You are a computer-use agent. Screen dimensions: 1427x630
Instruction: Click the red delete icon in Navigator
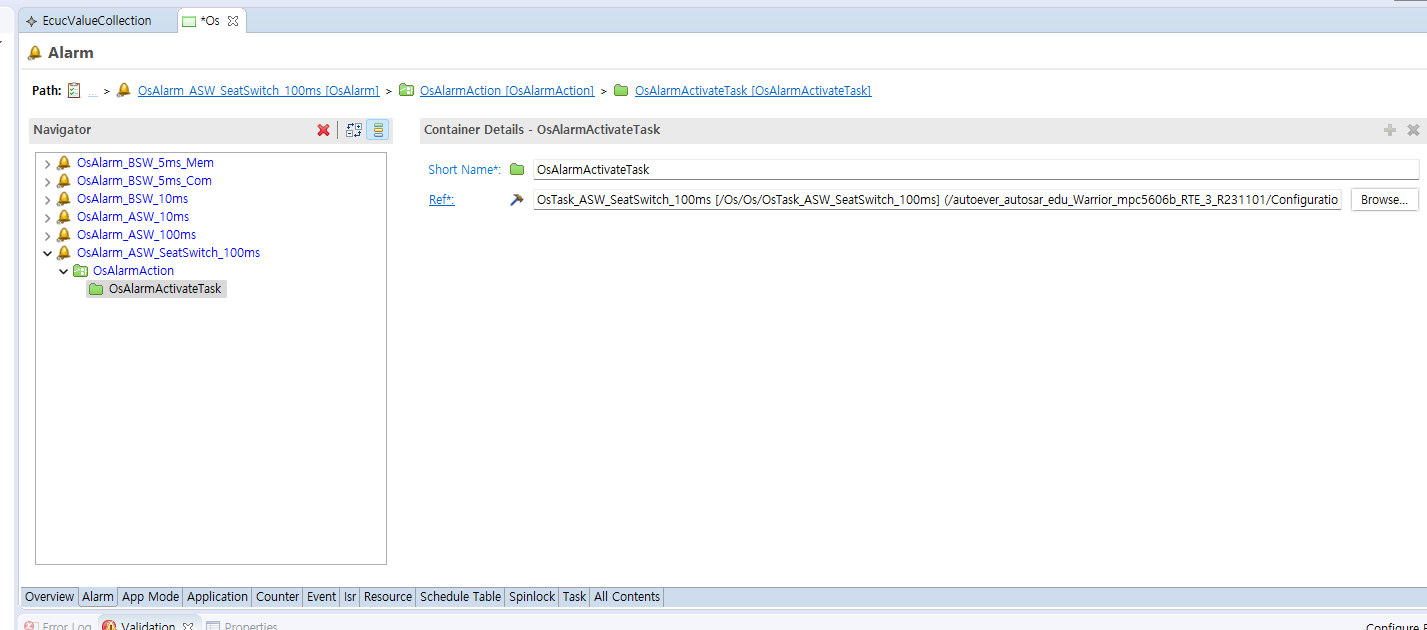[323, 130]
